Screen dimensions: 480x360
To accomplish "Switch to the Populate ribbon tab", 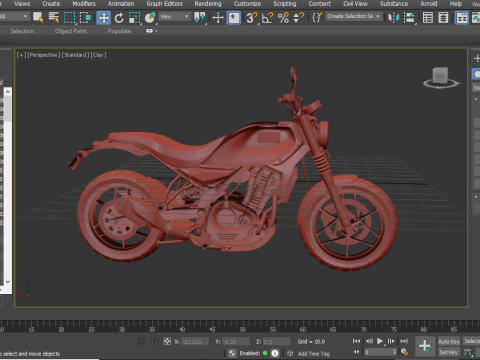I will [x=119, y=31].
